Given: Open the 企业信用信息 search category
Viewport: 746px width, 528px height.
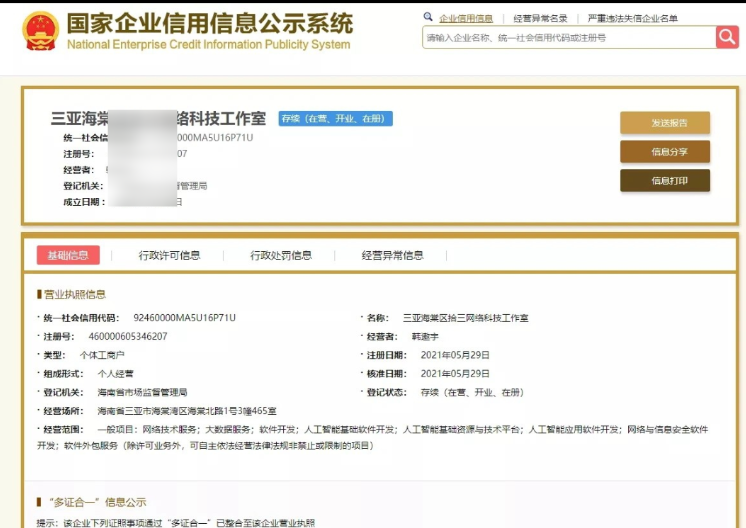Looking at the screenshot, I should (466, 18).
